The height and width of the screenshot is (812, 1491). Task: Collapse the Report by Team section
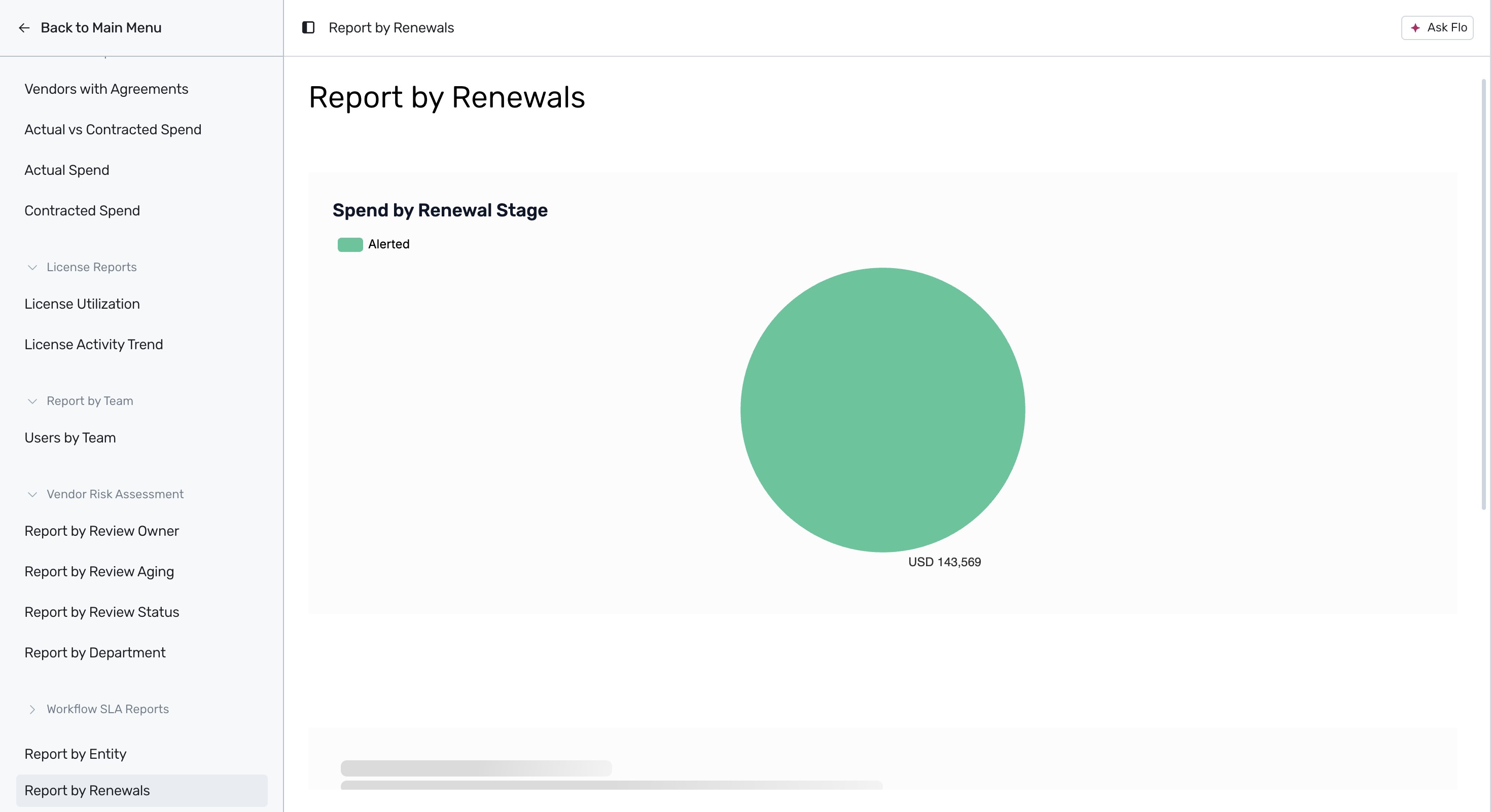click(x=90, y=401)
